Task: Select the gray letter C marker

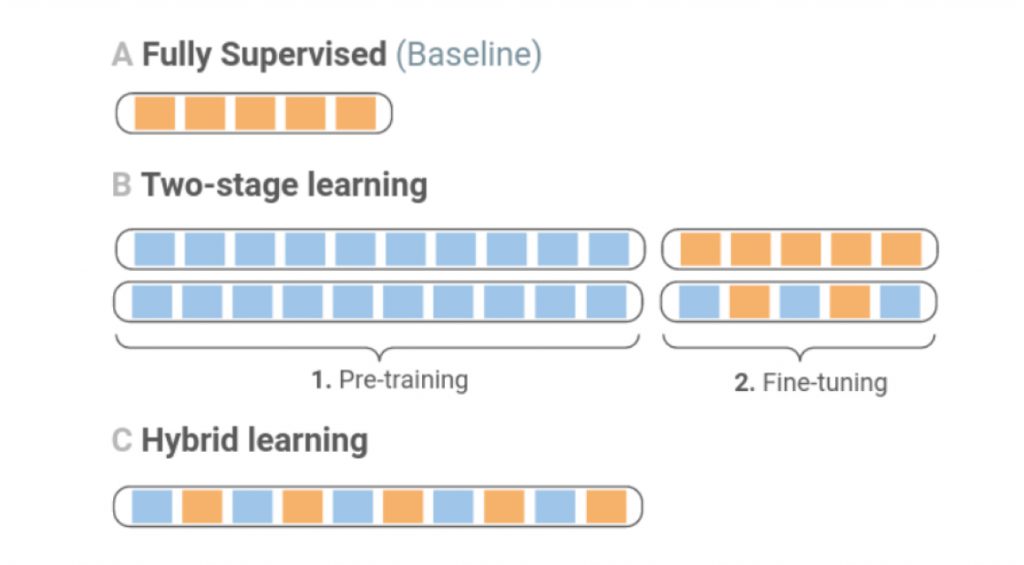Action: coord(122,441)
